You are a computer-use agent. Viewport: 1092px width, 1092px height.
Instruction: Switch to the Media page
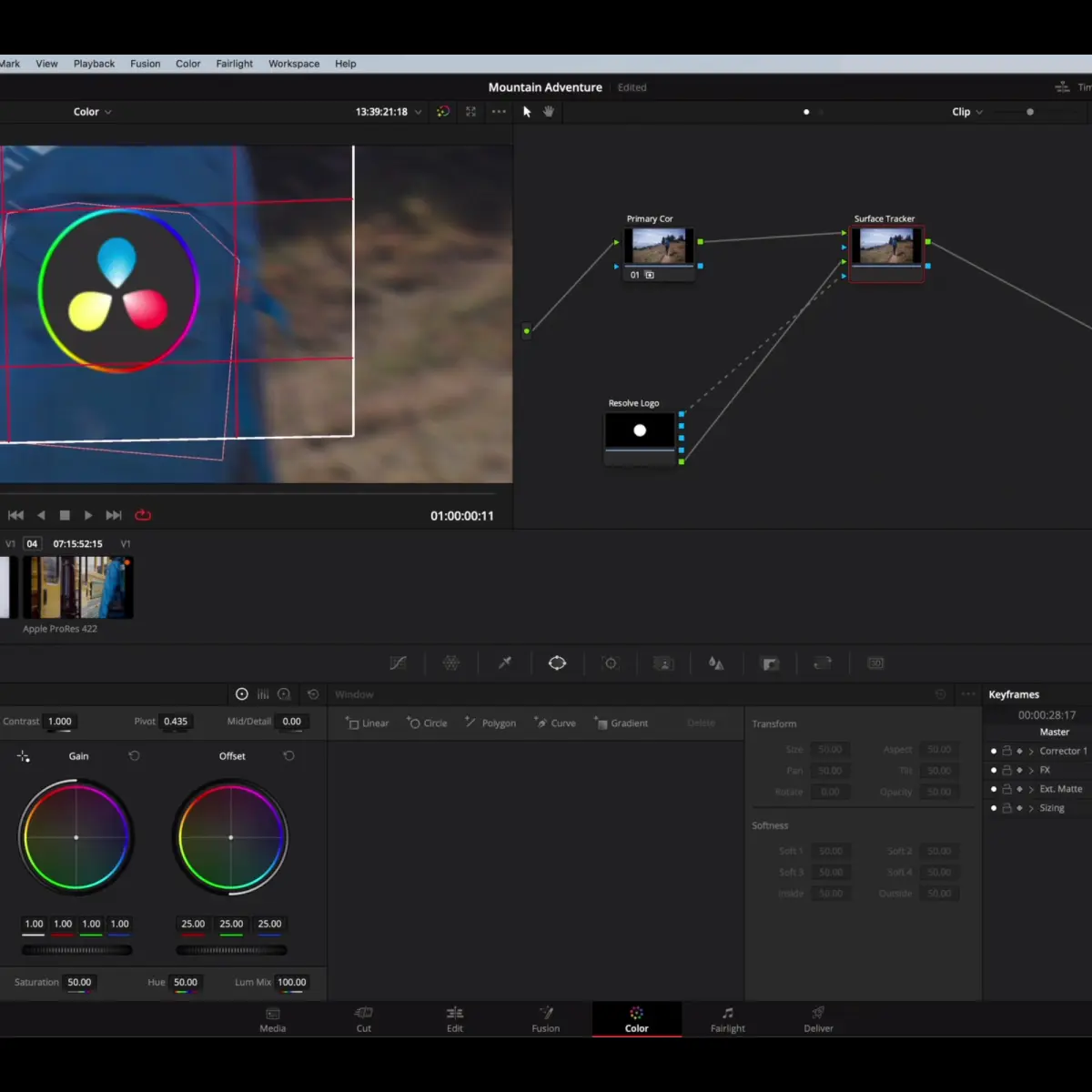point(273,1020)
